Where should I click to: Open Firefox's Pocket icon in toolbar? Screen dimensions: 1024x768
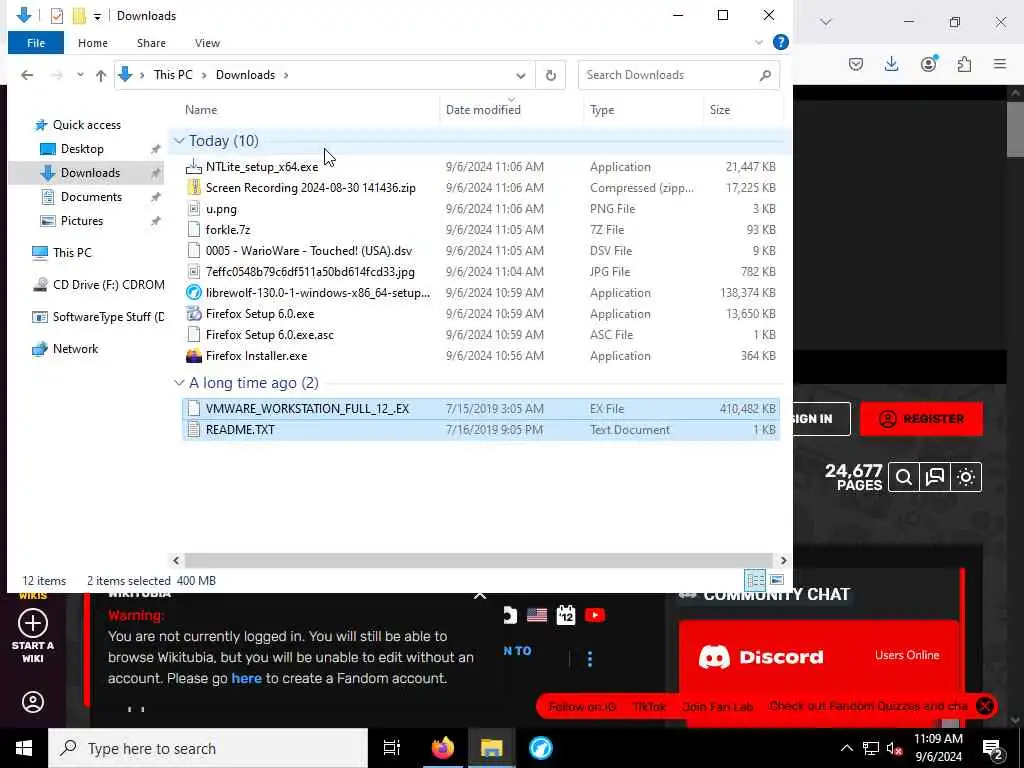856,64
